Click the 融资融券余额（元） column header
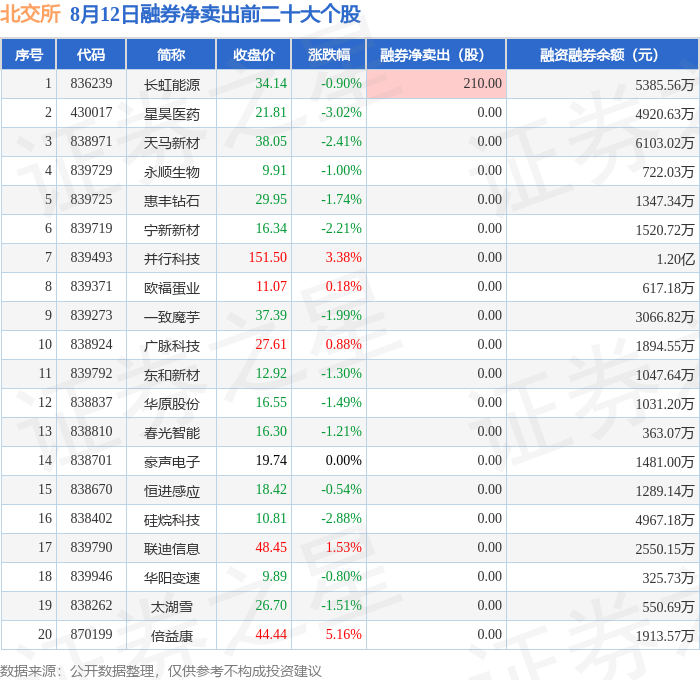700x680 pixels. pyautogui.click(x=602, y=54)
